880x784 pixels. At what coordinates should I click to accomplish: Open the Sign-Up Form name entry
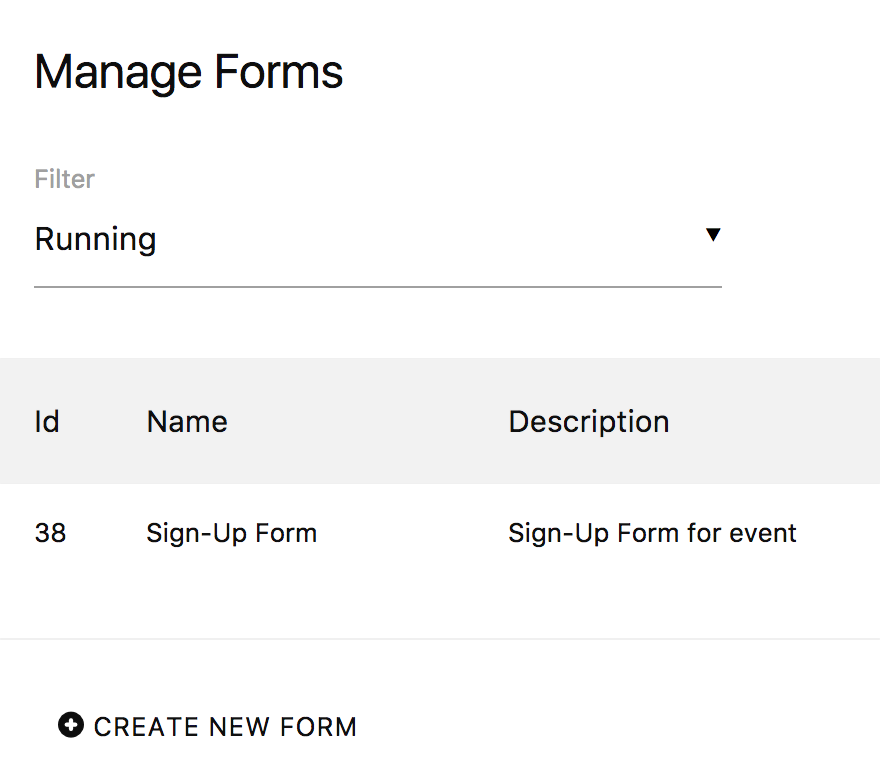coord(231,533)
